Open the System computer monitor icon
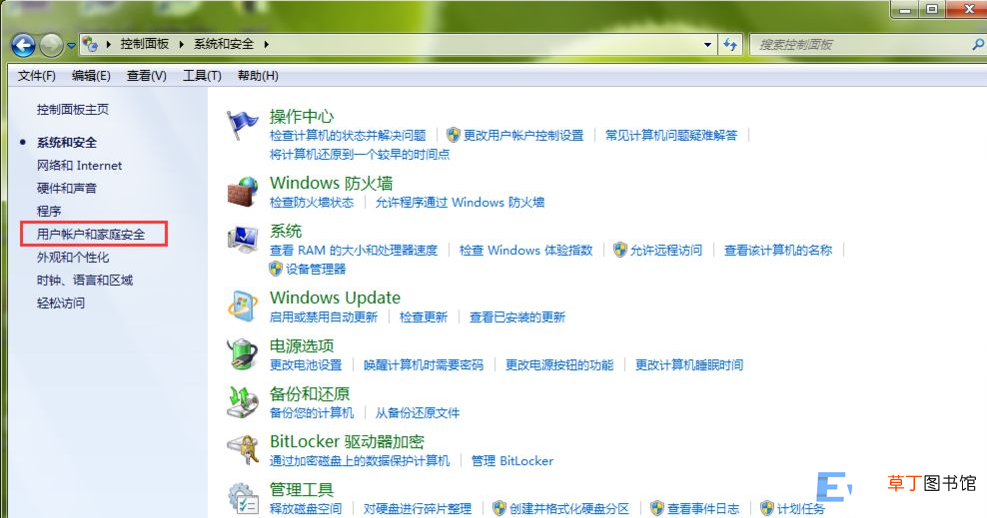The image size is (987, 518). pyautogui.click(x=242, y=240)
